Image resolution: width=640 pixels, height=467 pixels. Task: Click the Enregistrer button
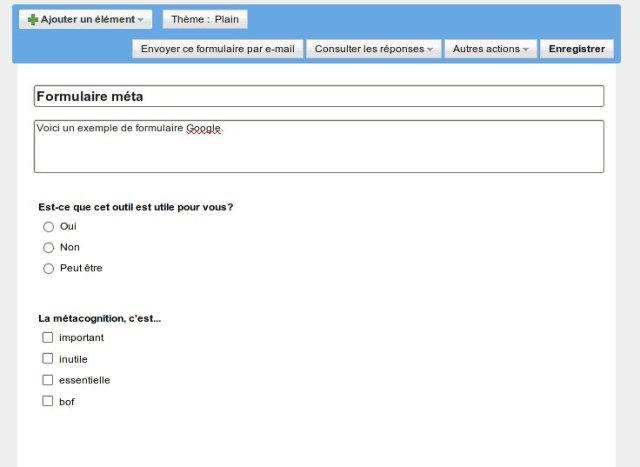pos(577,49)
